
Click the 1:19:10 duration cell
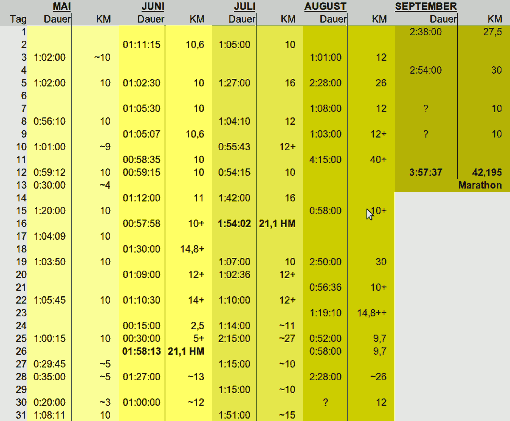(325, 313)
